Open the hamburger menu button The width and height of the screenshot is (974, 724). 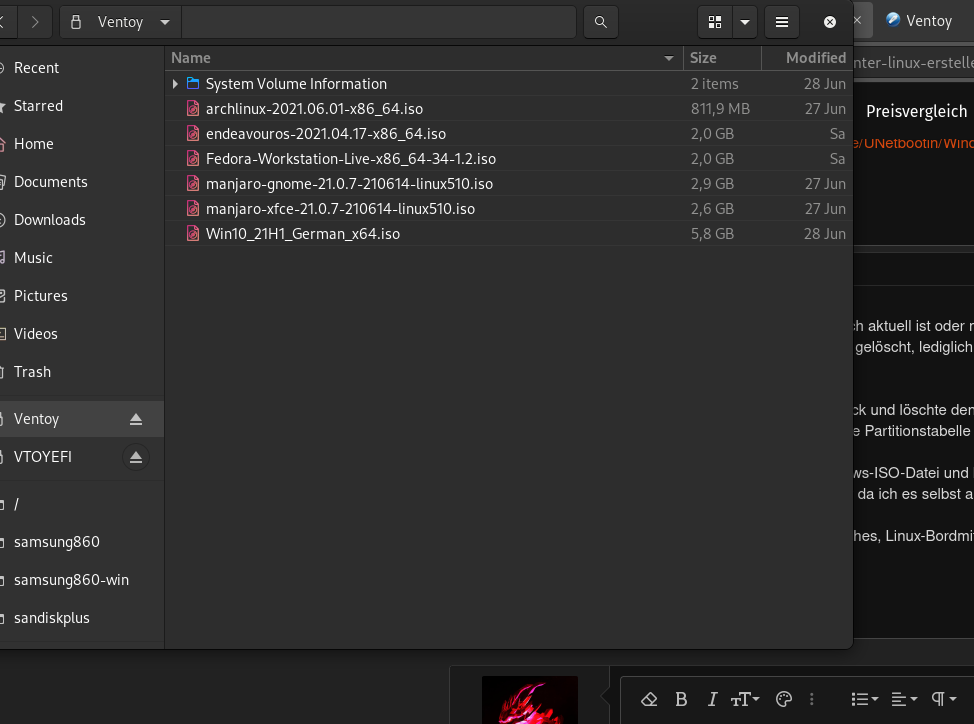tap(781, 22)
